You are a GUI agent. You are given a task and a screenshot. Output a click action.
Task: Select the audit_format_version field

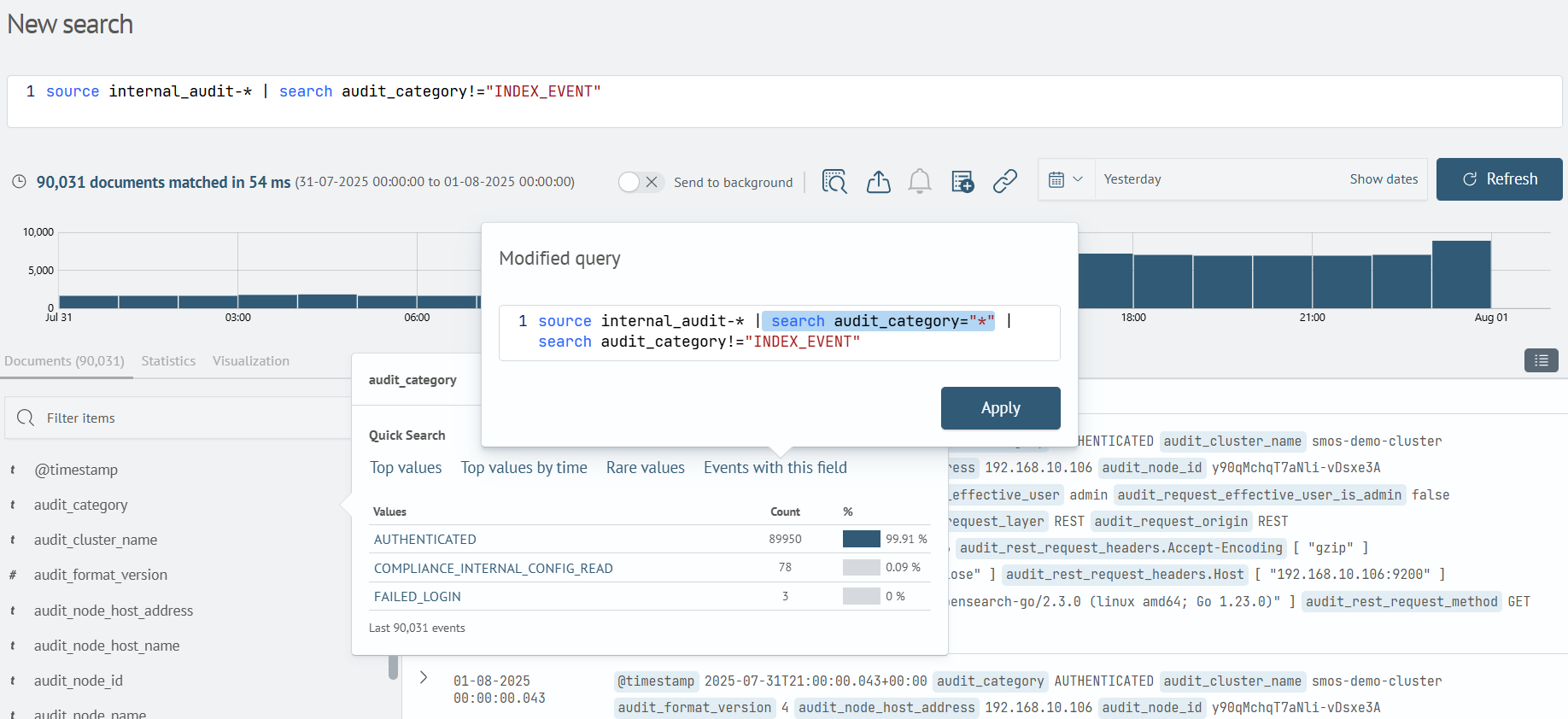point(101,575)
